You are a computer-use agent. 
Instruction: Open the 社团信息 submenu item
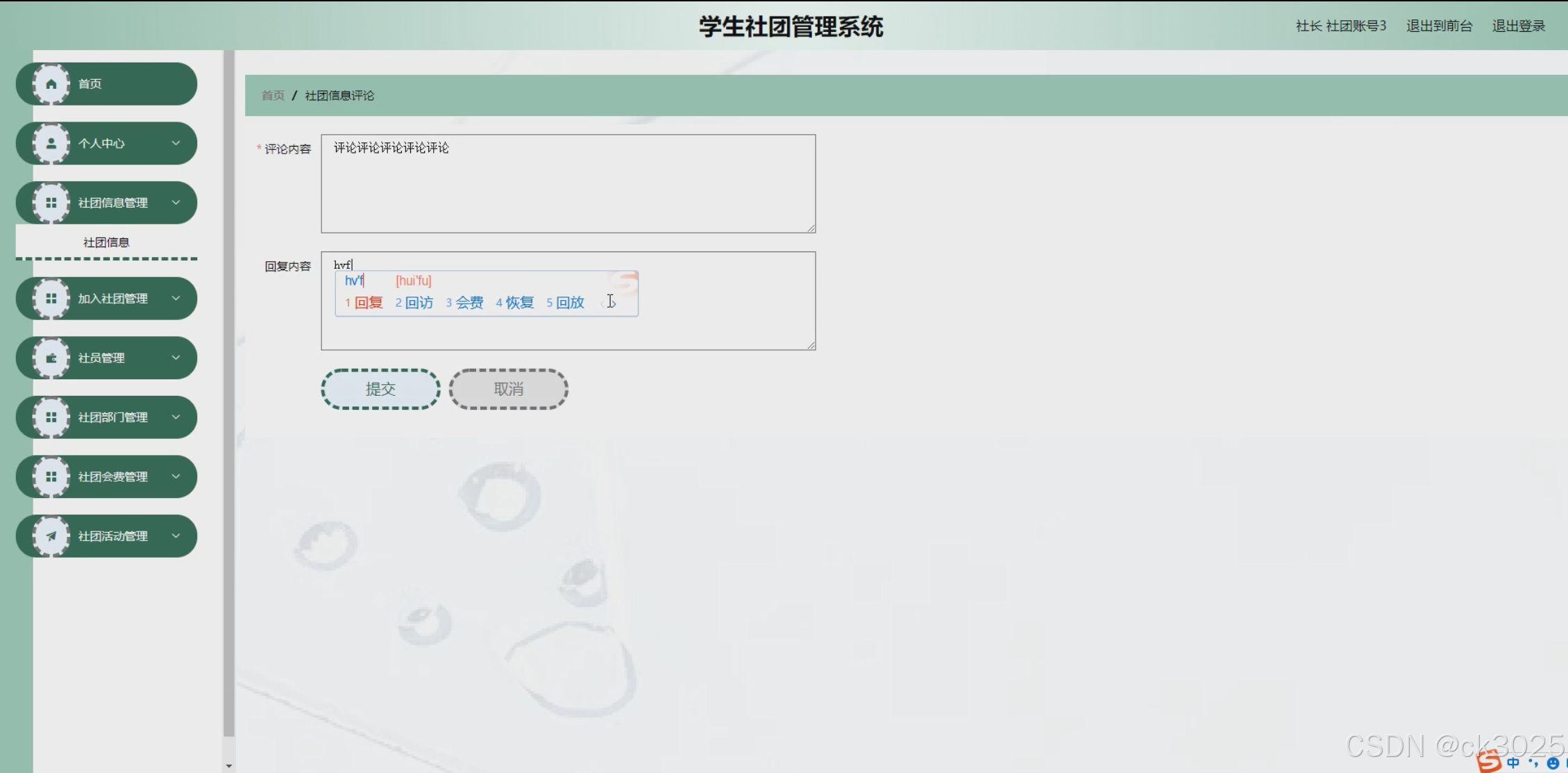[x=106, y=242]
